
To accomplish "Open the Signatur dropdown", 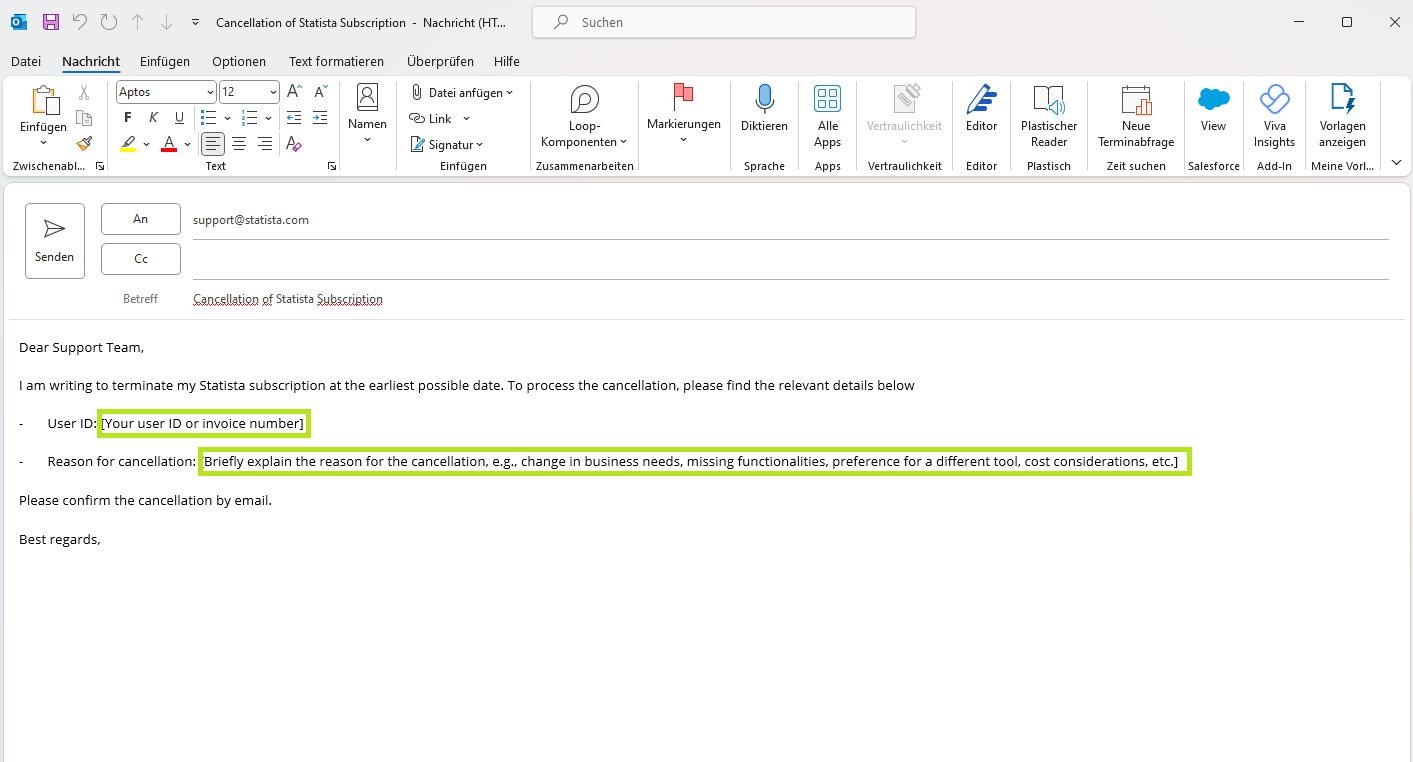I will [x=447, y=144].
